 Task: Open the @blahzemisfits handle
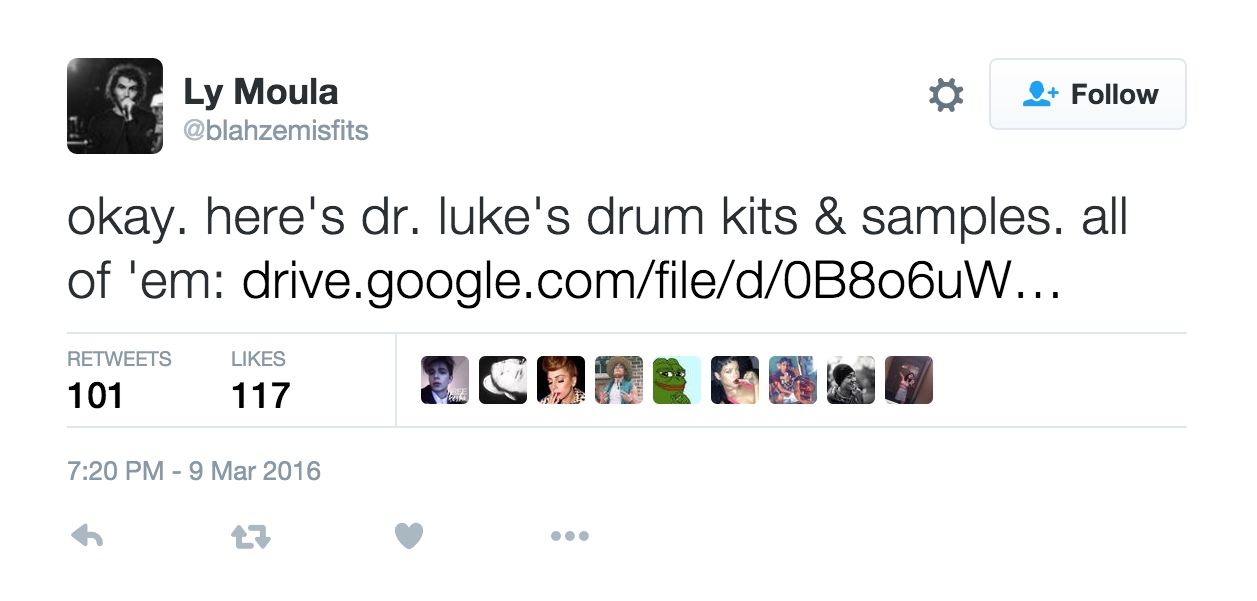pyautogui.click(x=276, y=130)
